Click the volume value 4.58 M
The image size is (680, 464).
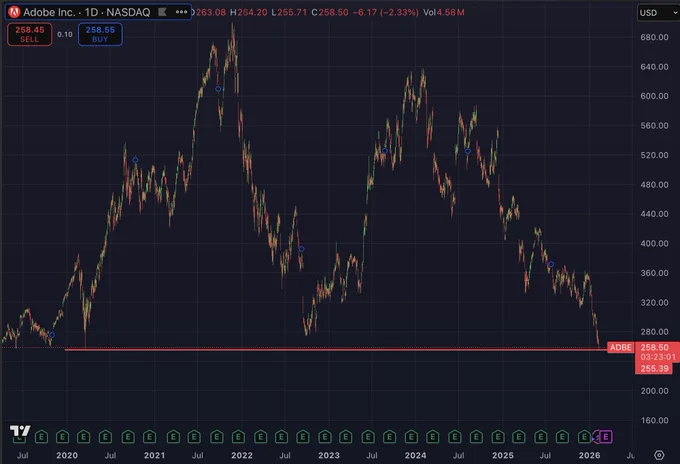451,12
